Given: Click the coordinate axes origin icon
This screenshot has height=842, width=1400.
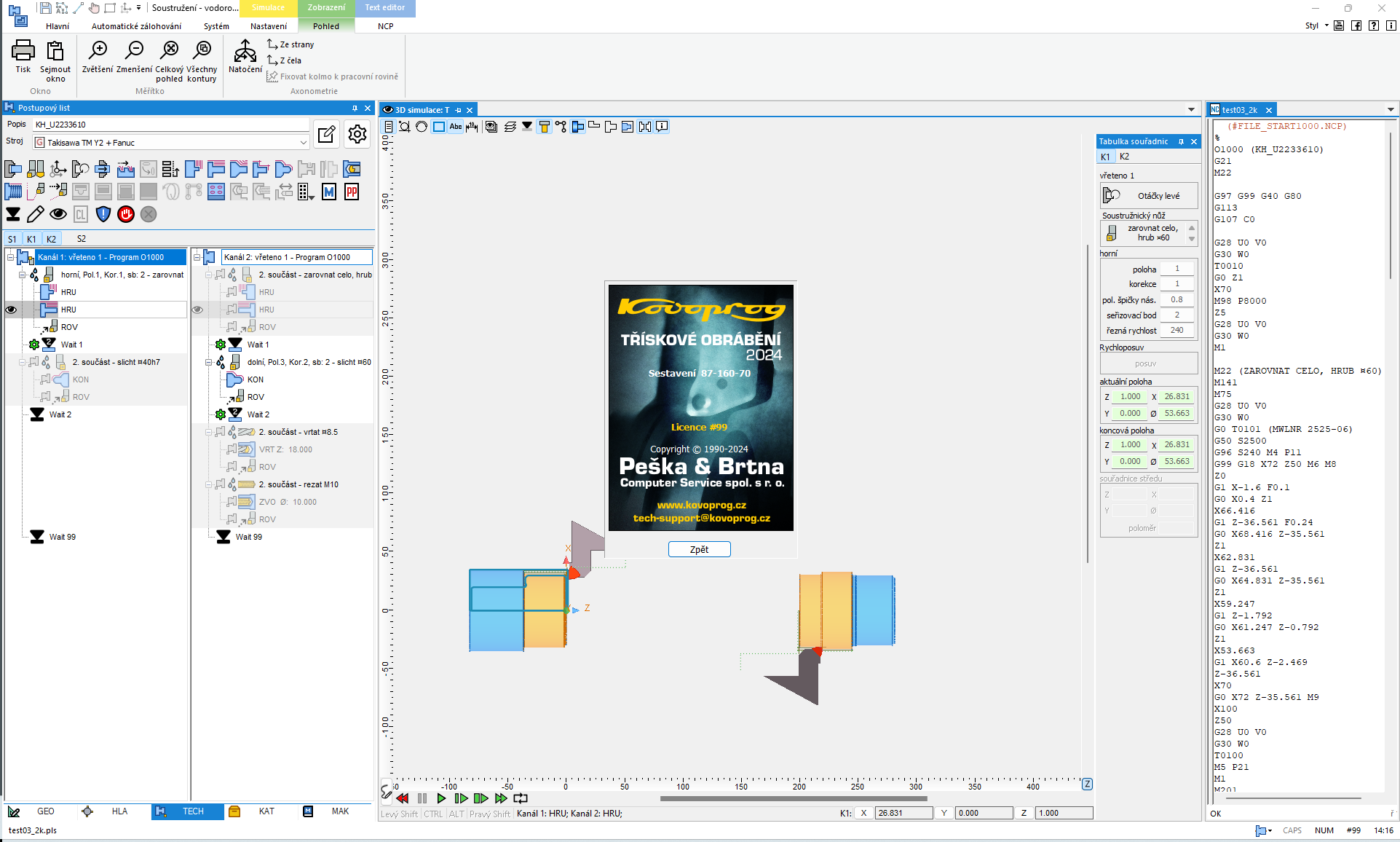Looking at the screenshot, I should coord(58,170).
